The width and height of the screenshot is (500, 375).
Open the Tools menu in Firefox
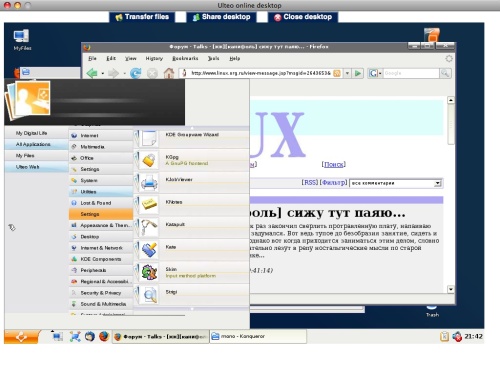tap(213, 58)
